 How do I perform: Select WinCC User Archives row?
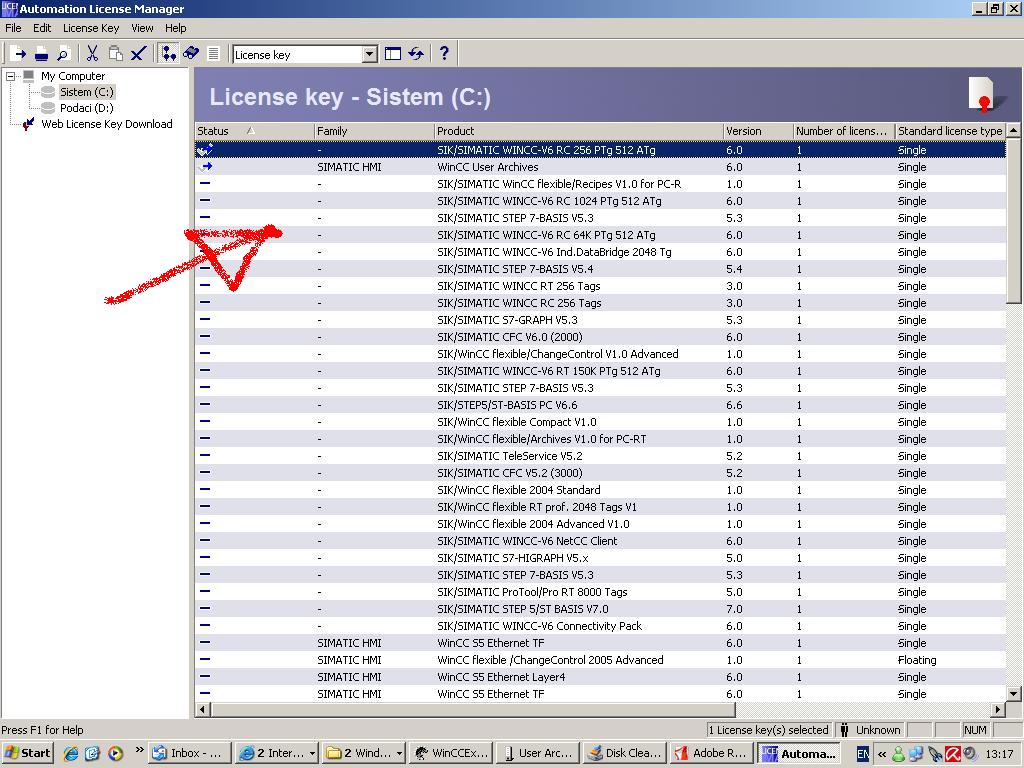[600, 167]
